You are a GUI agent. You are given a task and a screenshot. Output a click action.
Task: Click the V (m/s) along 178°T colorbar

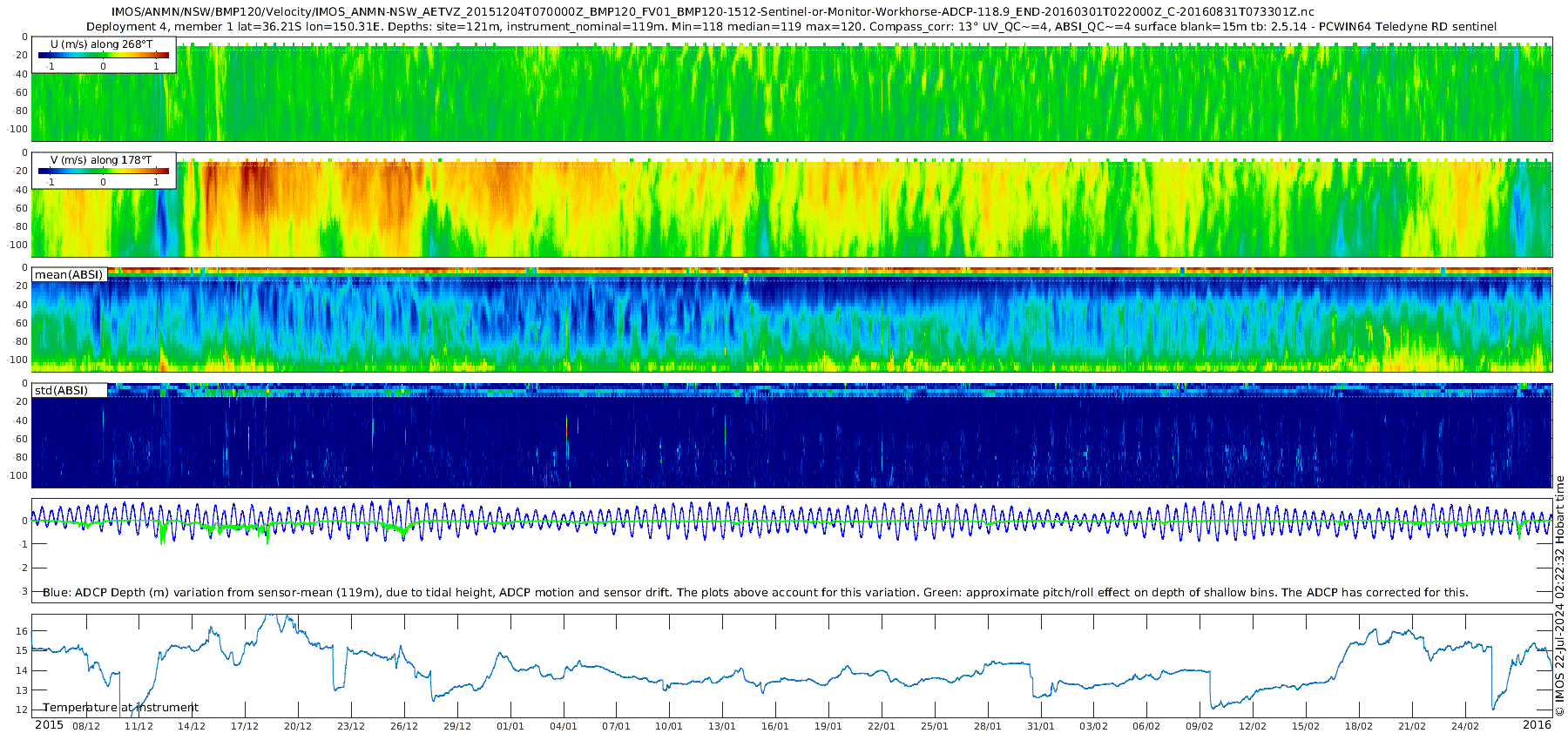point(103,171)
